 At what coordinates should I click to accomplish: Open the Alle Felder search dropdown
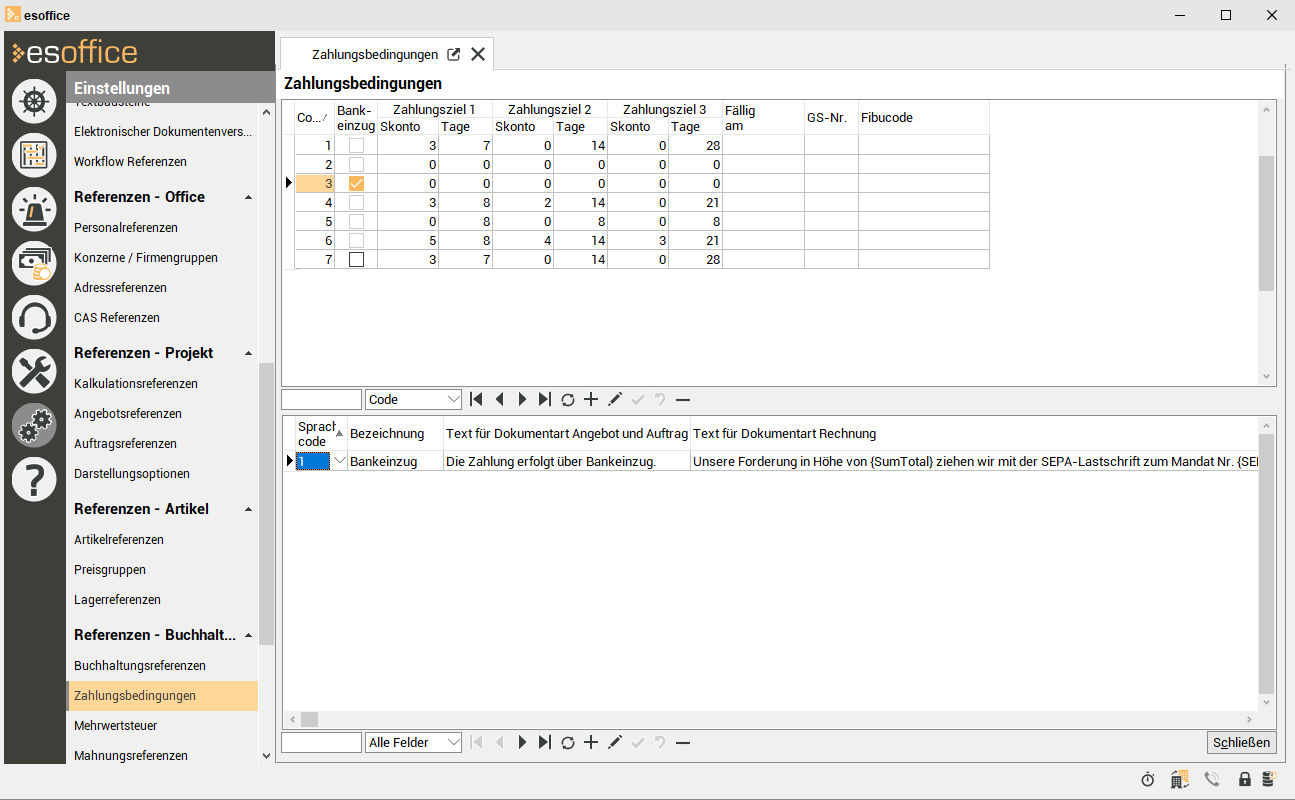coord(453,742)
